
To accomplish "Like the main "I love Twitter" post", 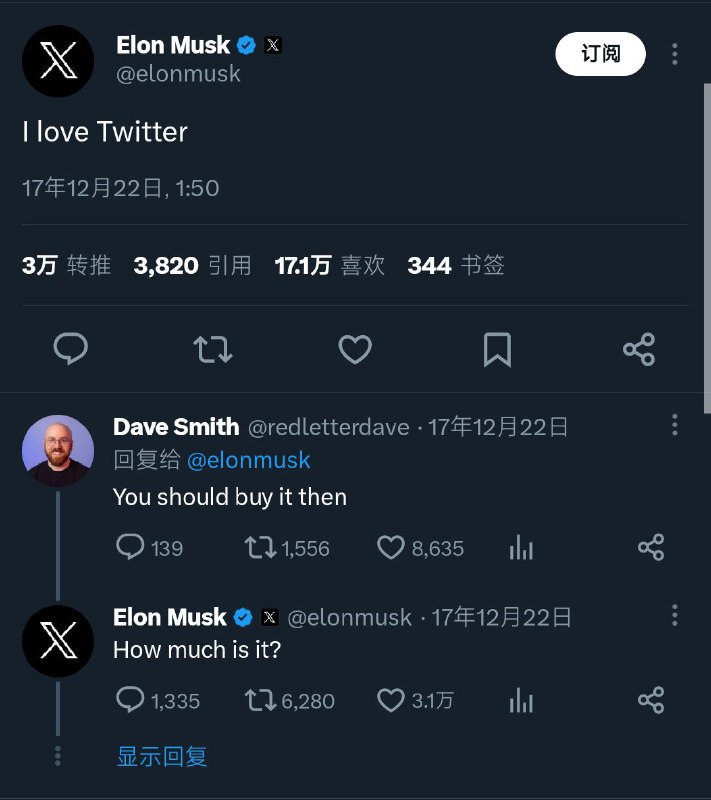I will [354, 349].
